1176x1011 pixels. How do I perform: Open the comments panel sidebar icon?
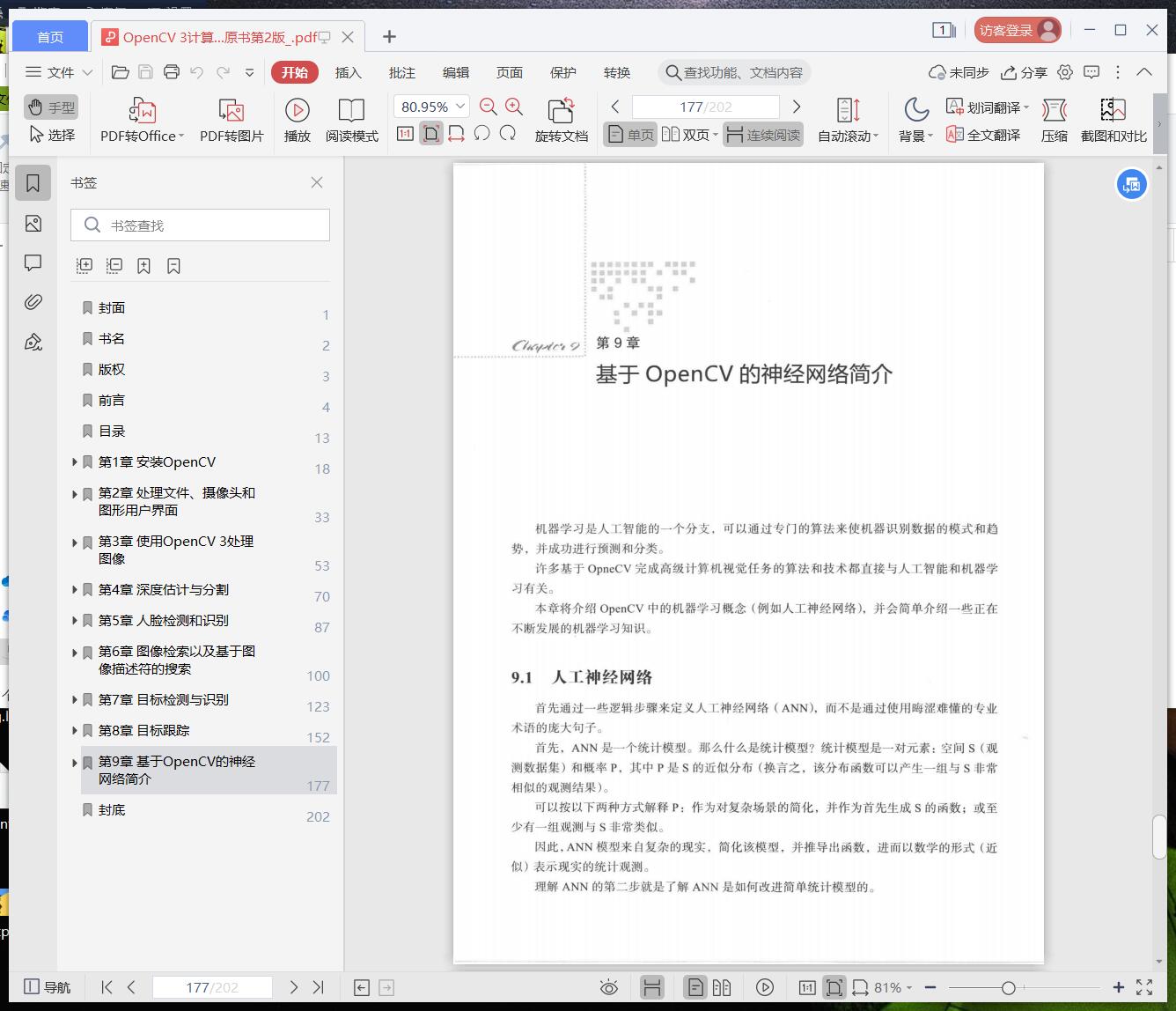pos(33,262)
